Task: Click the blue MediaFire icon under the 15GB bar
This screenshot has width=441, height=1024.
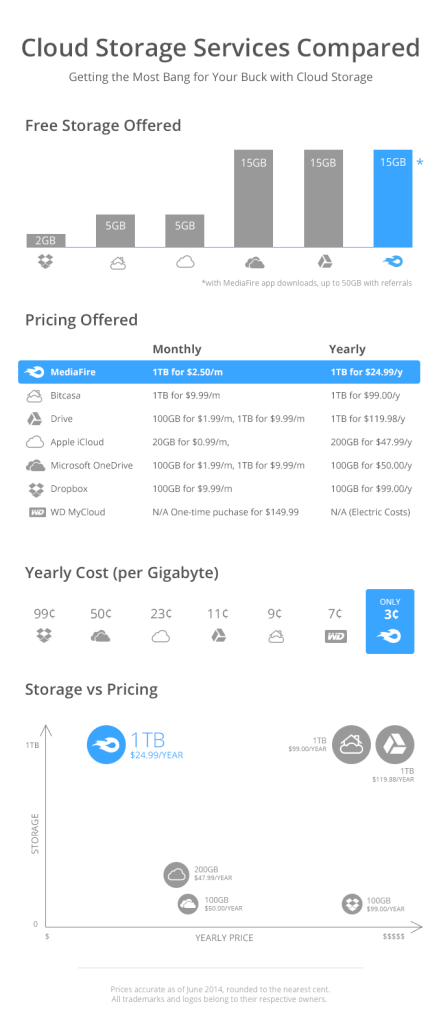Action: (x=393, y=262)
